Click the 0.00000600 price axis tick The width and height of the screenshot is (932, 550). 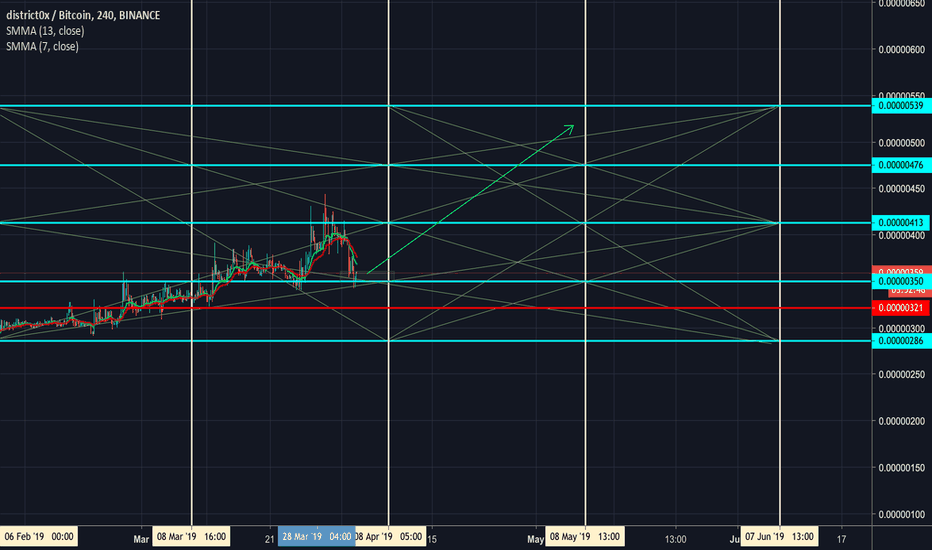902,49
